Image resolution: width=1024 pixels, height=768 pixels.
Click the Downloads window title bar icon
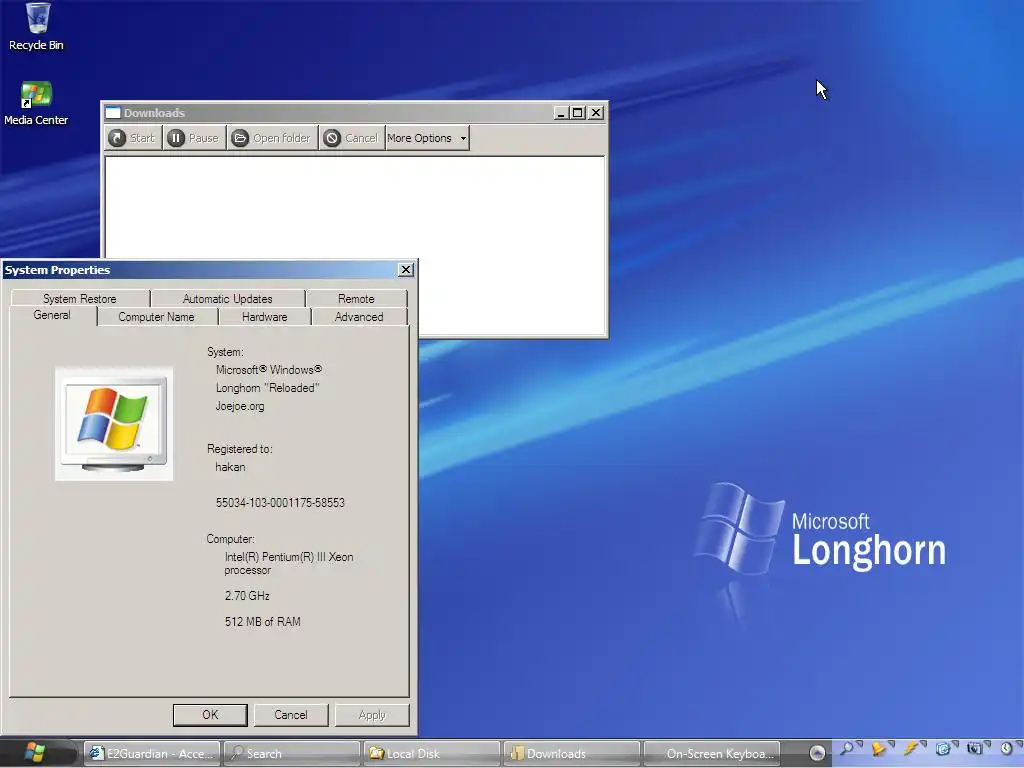point(113,112)
